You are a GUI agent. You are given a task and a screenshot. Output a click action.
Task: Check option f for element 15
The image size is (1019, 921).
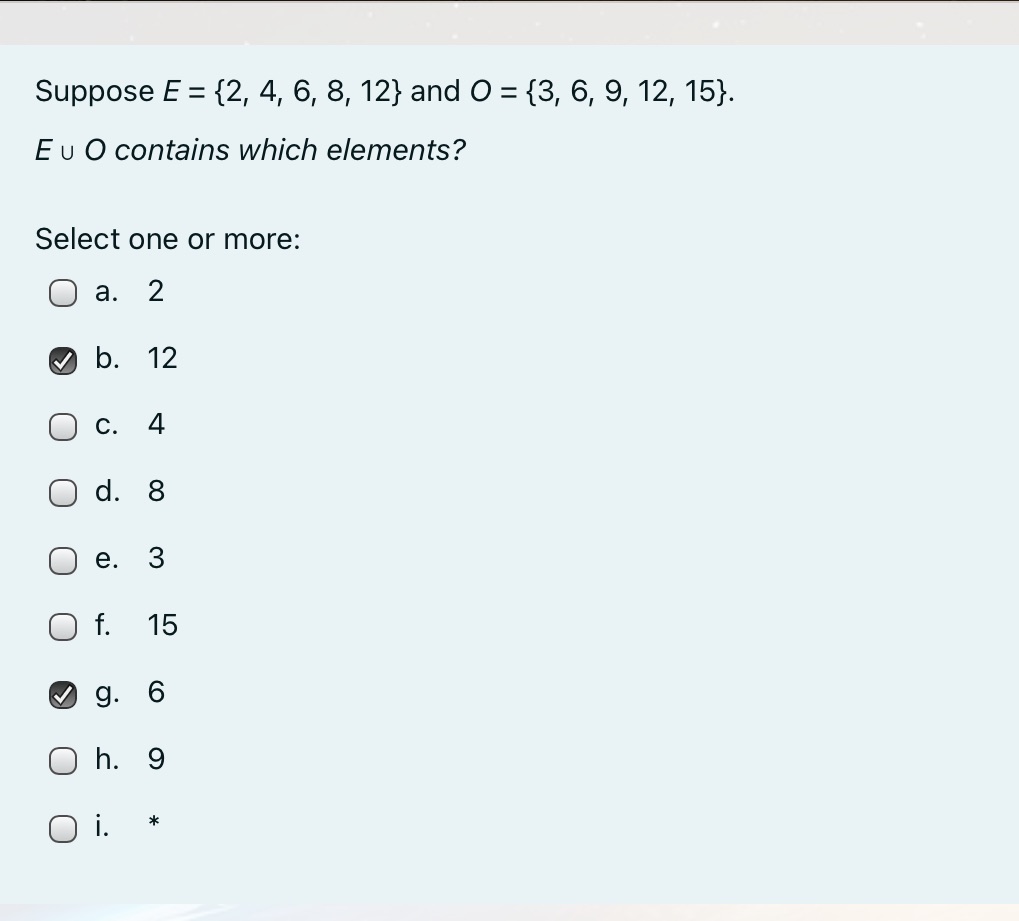click(63, 627)
